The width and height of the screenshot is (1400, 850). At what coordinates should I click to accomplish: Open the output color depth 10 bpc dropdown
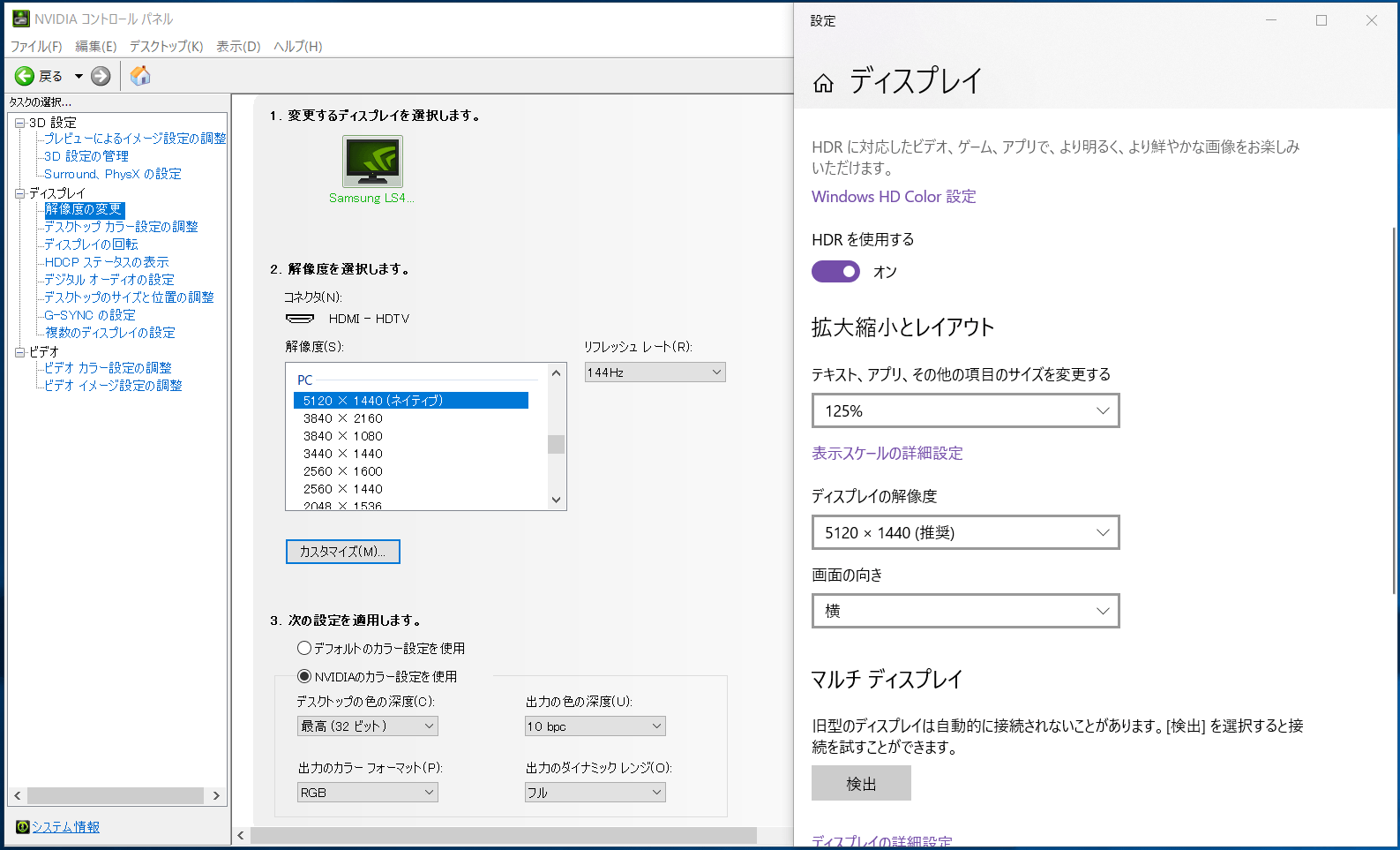click(x=595, y=726)
